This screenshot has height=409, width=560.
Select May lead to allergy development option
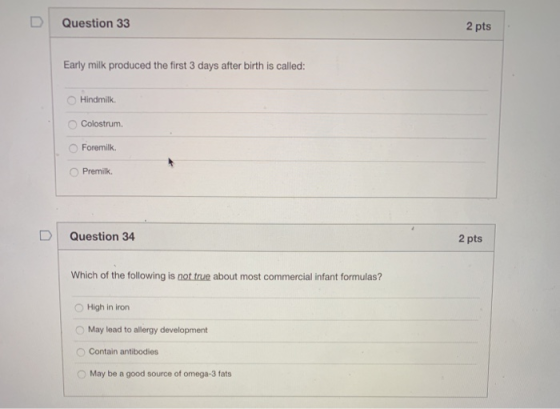pyautogui.click(x=80, y=330)
